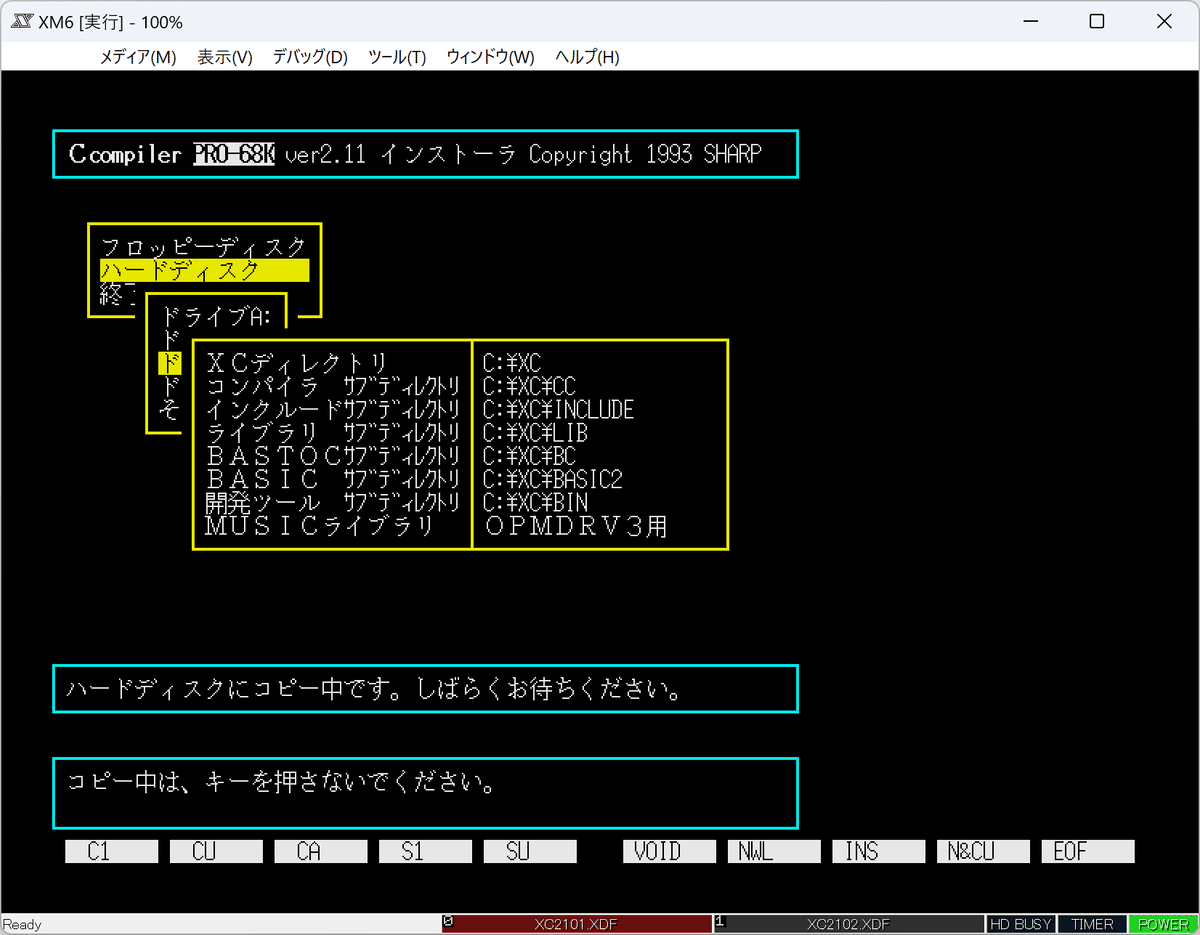Click the green POWER indicator
The width and height of the screenshot is (1200, 935).
tap(1163, 924)
